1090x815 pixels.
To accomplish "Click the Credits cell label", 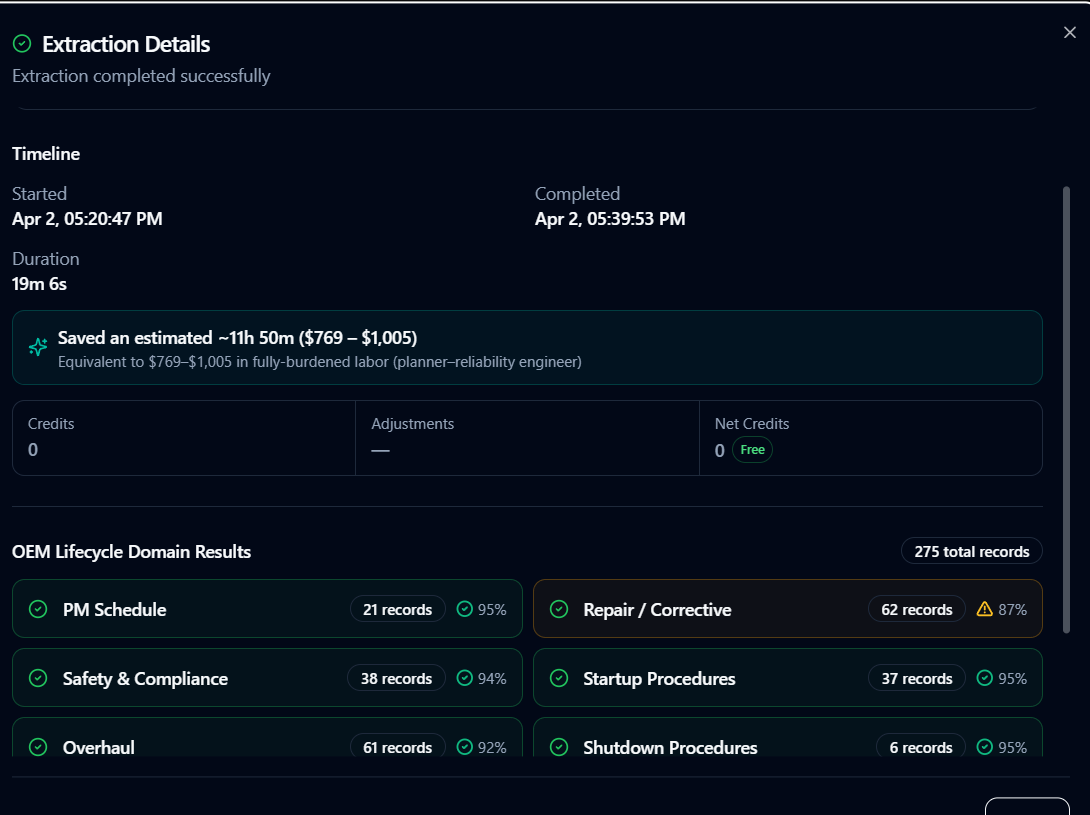I will 51,423.
